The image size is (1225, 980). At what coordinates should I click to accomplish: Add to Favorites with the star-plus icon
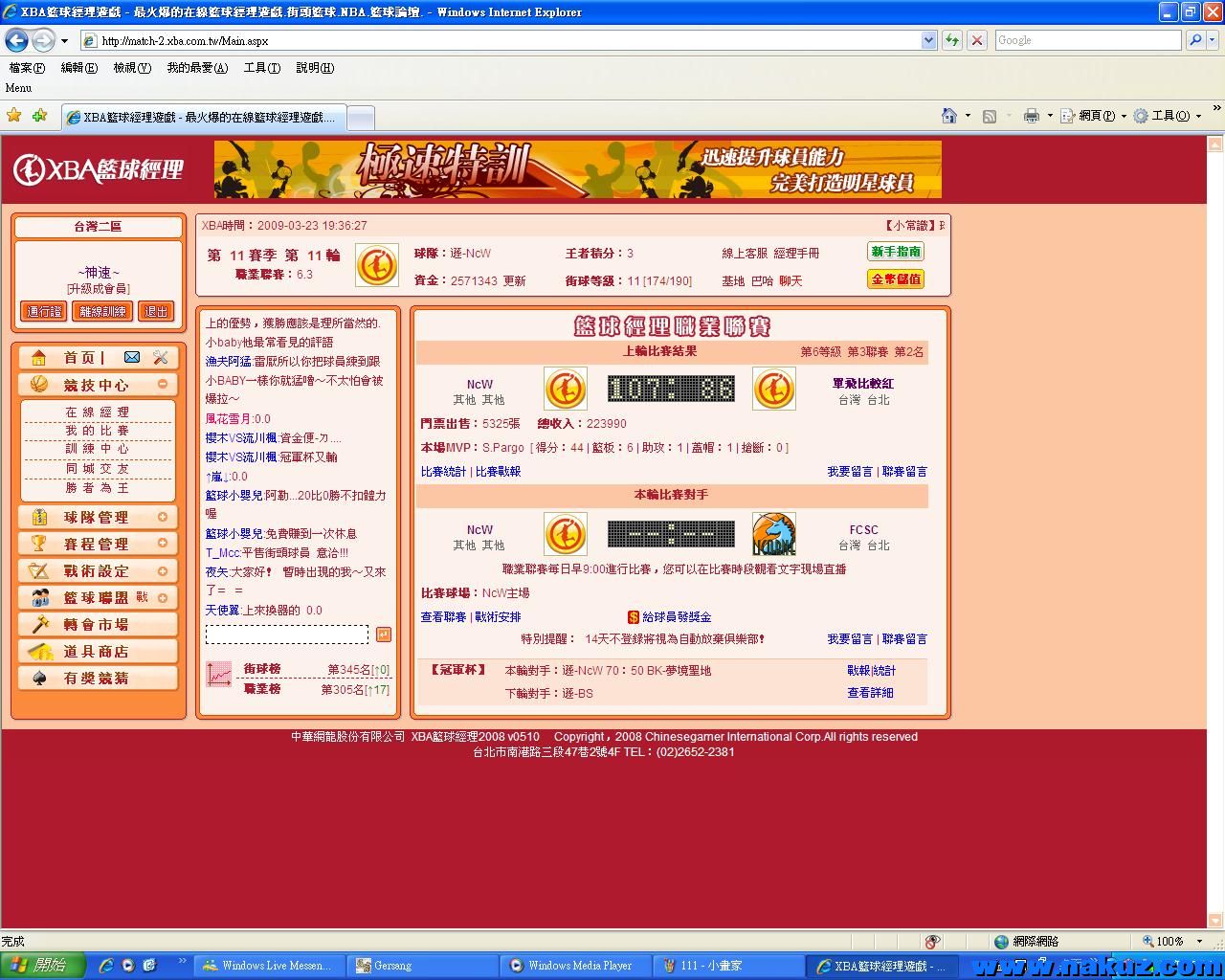tap(39, 116)
